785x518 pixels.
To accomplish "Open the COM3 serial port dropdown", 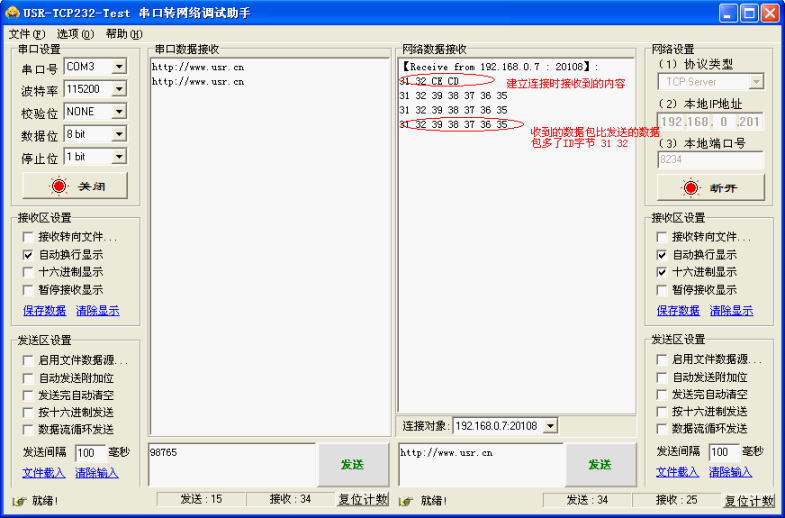I will tap(119, 67).
